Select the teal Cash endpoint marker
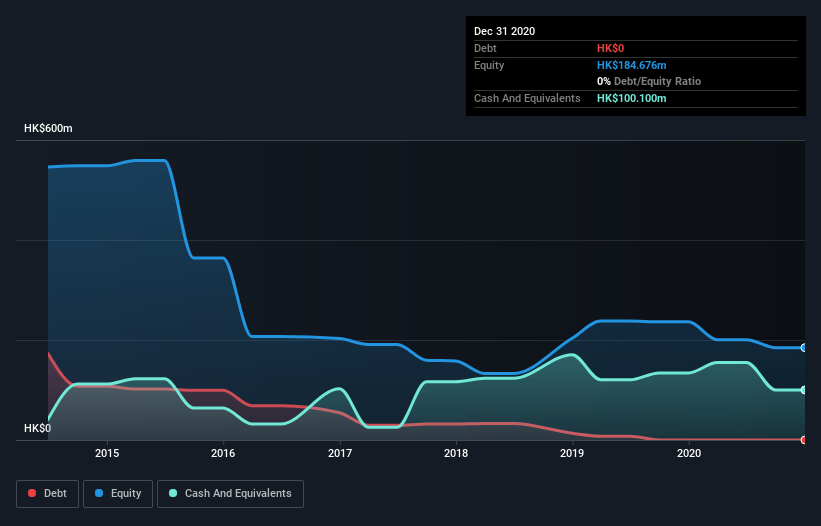The image size is (821, 526). tap(804, 390)
